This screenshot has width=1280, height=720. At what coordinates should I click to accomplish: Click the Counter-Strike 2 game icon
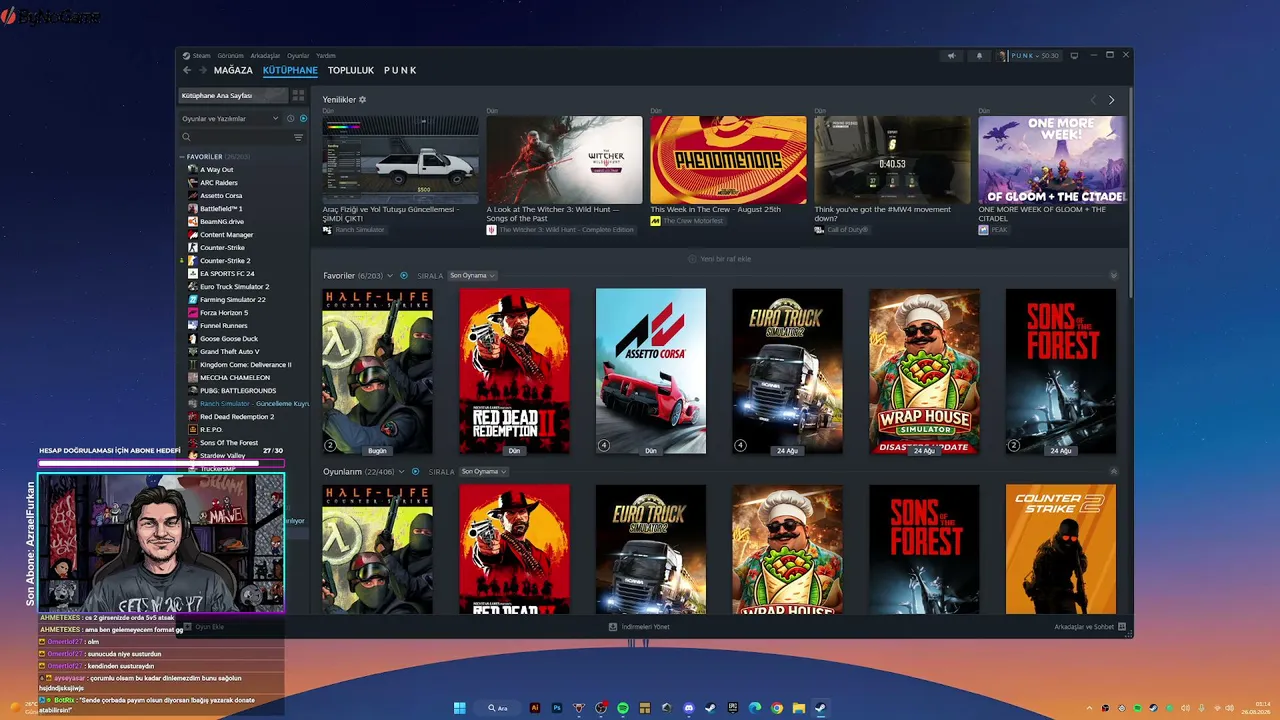(193, 261)
